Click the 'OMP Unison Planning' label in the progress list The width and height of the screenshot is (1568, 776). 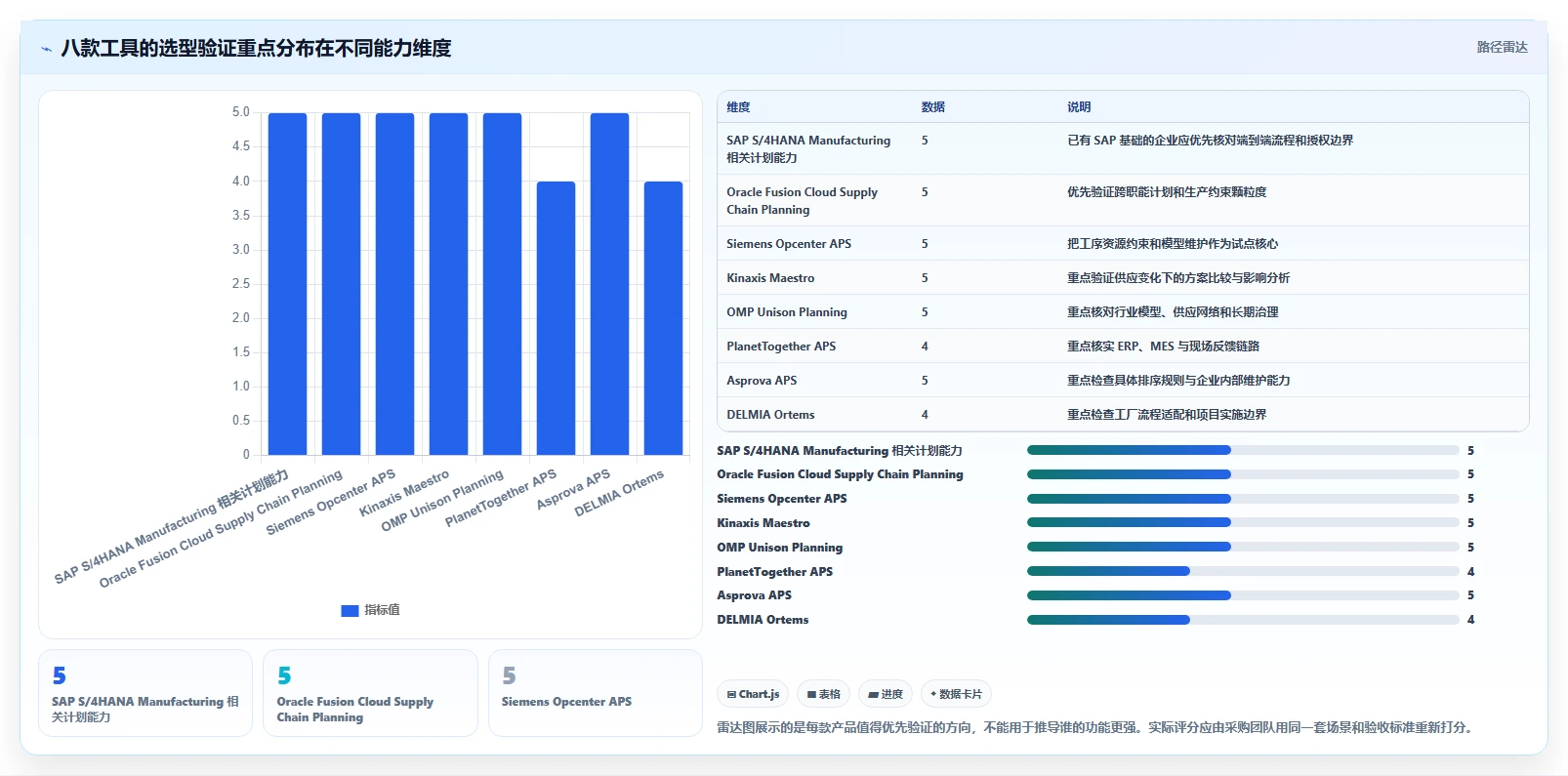(x=780, y=548)
